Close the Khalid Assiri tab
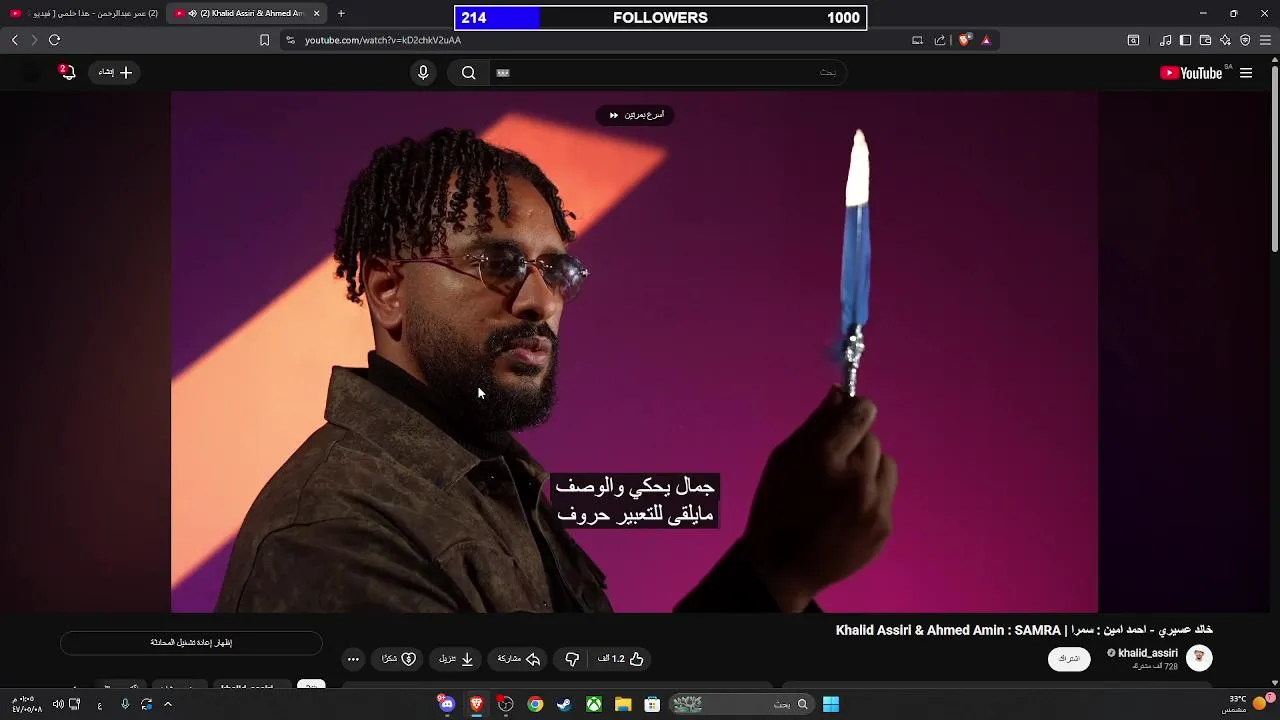 [x=317, y=13]
